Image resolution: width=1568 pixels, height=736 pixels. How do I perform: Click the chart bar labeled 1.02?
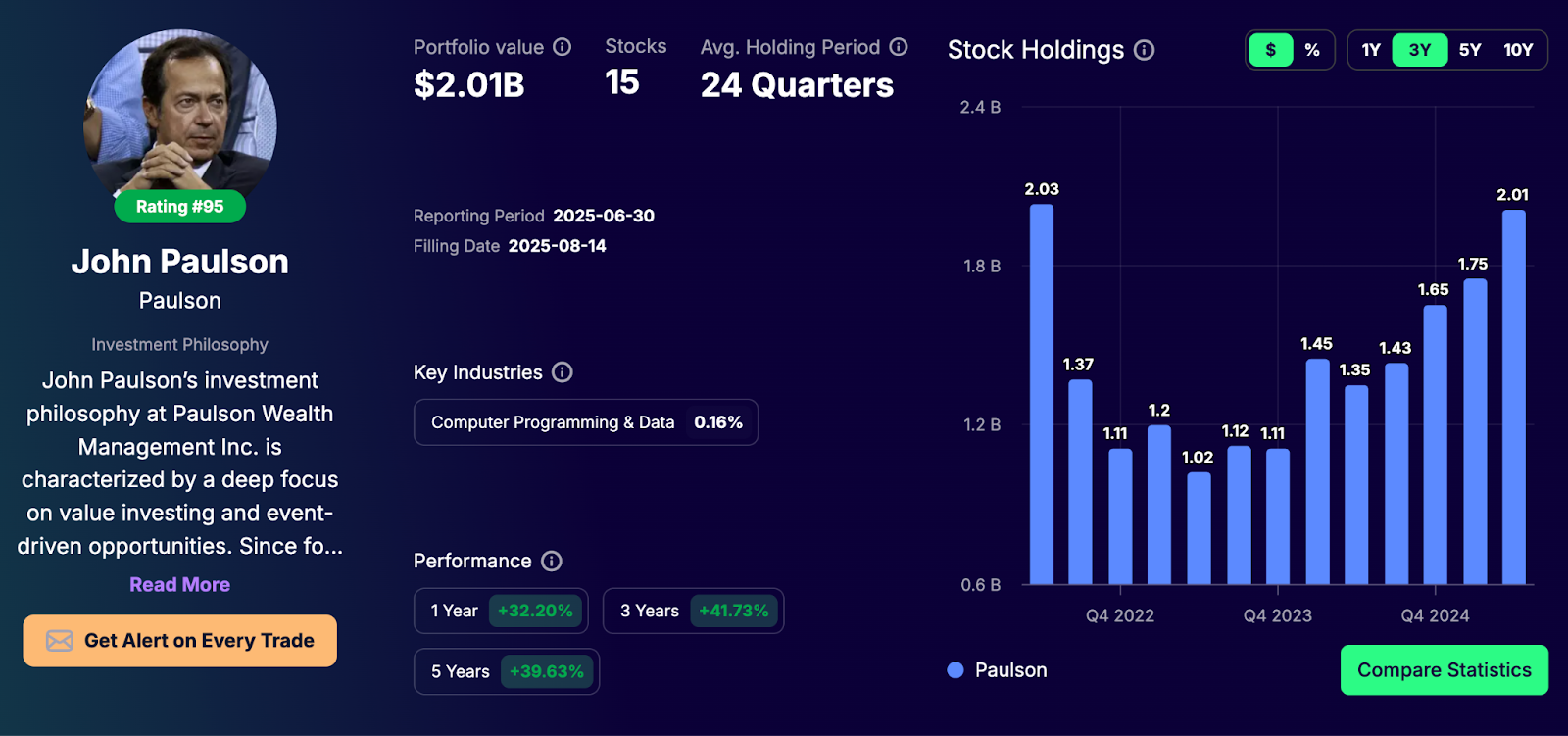[x=1199, y=528]
